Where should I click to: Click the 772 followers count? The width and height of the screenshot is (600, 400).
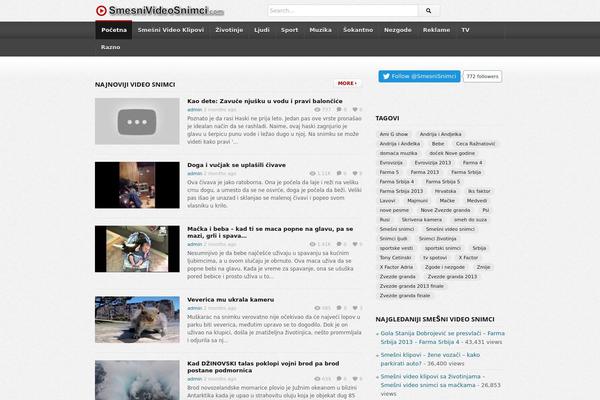(x=483, y=76)
